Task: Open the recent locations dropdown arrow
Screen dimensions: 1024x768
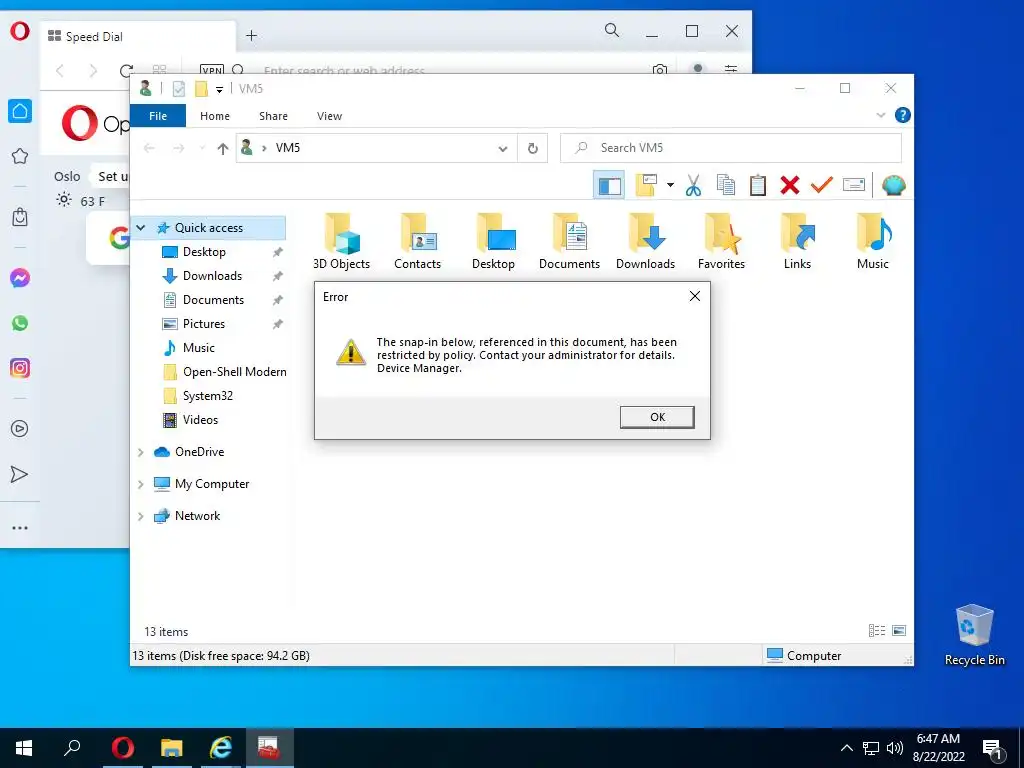Action: [202, 149]
